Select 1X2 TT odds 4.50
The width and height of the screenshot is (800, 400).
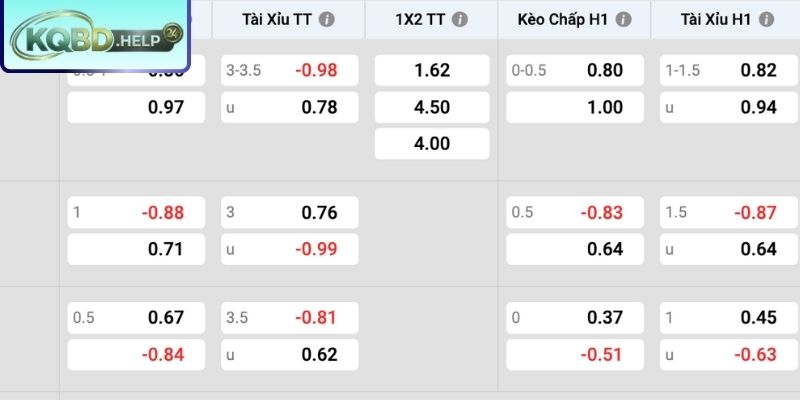[x=432, y=107]
